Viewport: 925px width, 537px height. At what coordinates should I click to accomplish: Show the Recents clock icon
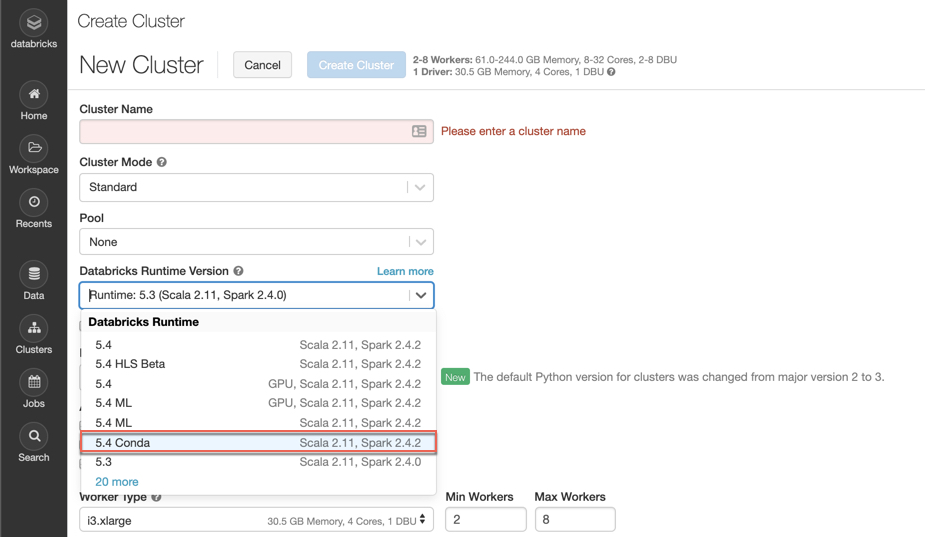point(34,202)
